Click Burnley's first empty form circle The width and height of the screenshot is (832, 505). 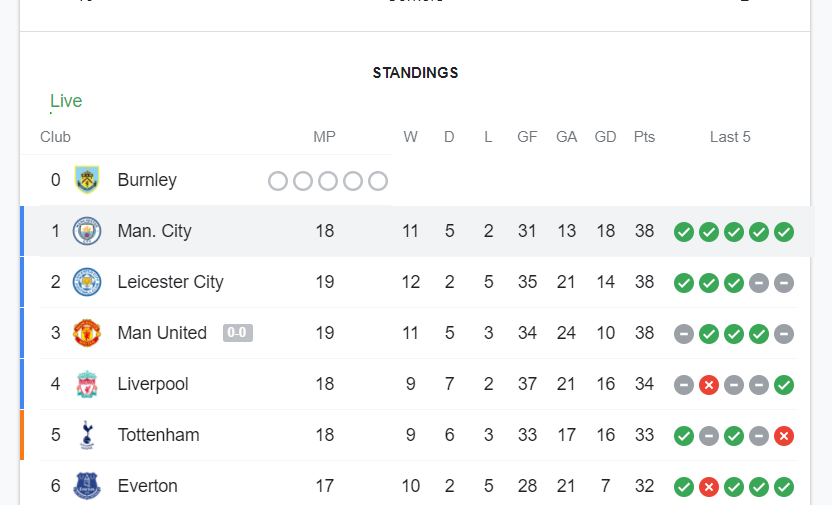[278, 181]
